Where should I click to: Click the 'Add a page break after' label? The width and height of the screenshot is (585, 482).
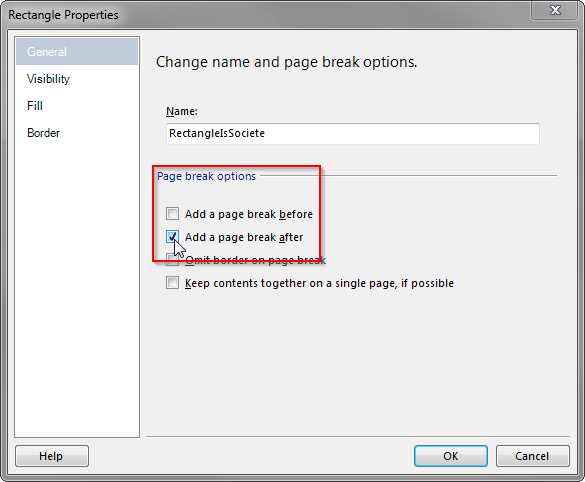coord(244,237)
